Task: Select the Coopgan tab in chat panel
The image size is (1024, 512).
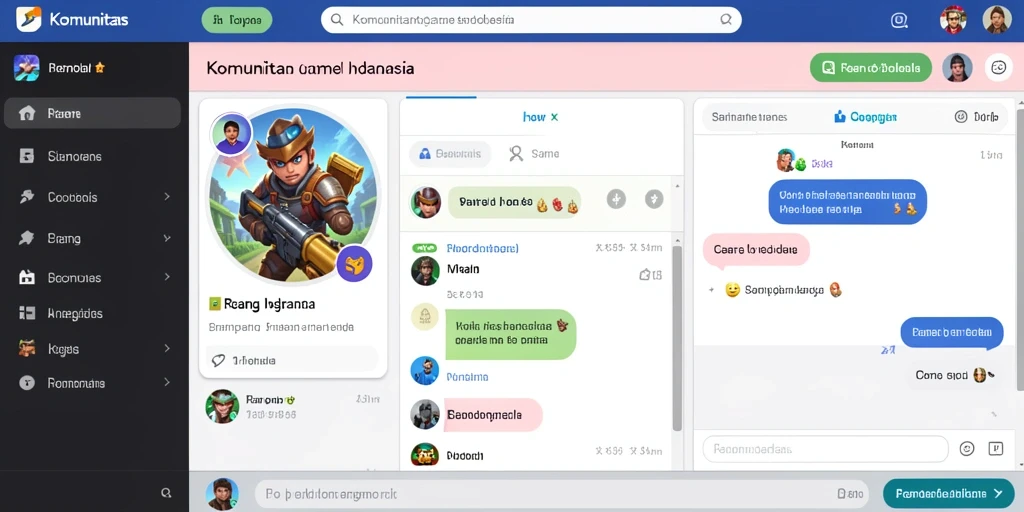Action: [x=865, y=117]
